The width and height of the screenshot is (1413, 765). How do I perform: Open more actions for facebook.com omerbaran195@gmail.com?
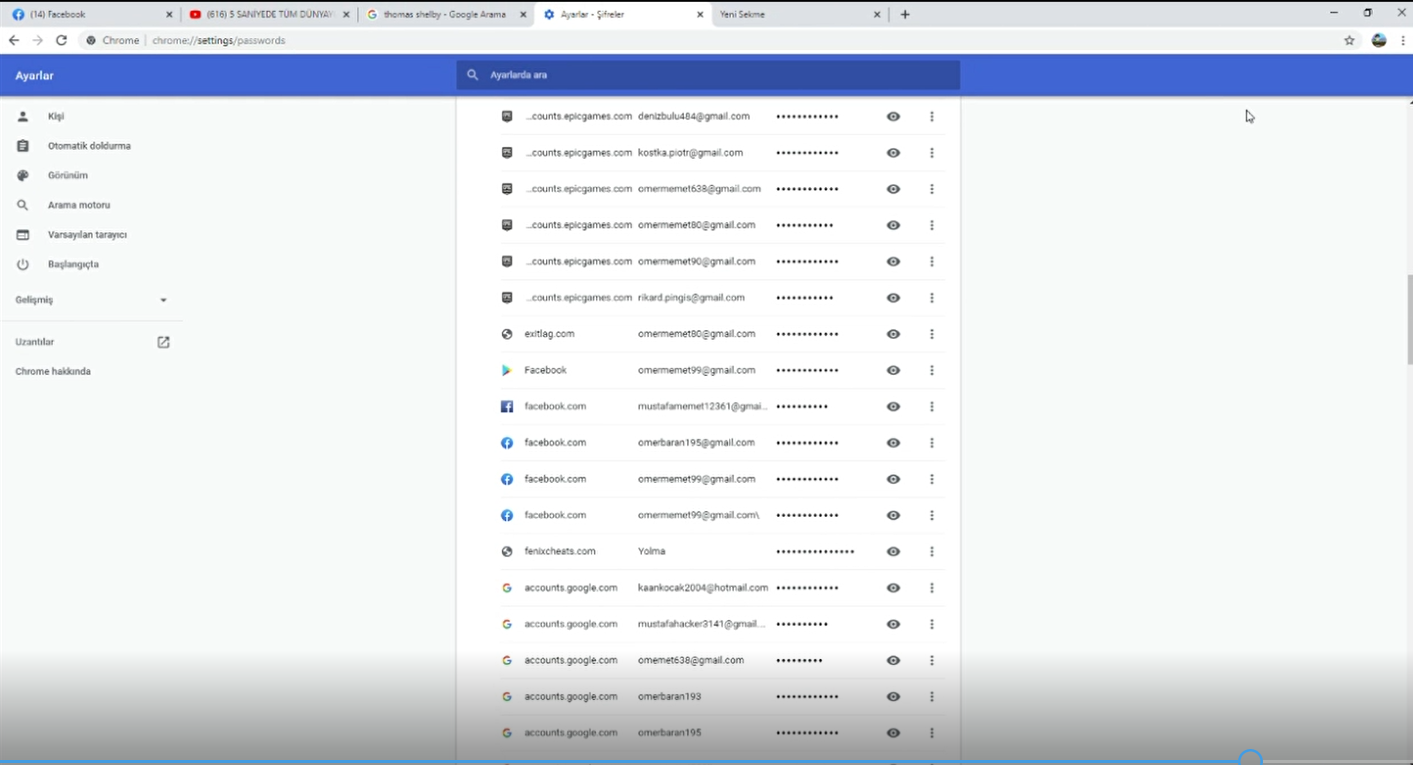pos(932,443)
